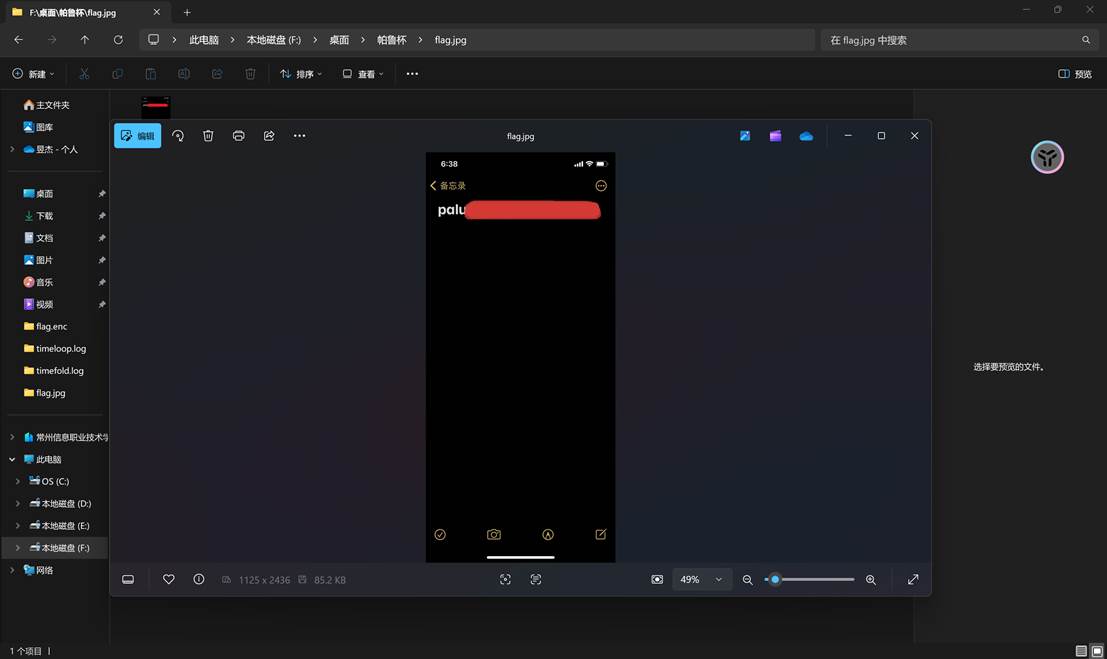This screenshot has height=659, width=1107.
Task: Open the see-more menu in the Photos viewer
Action: point(299,135)
